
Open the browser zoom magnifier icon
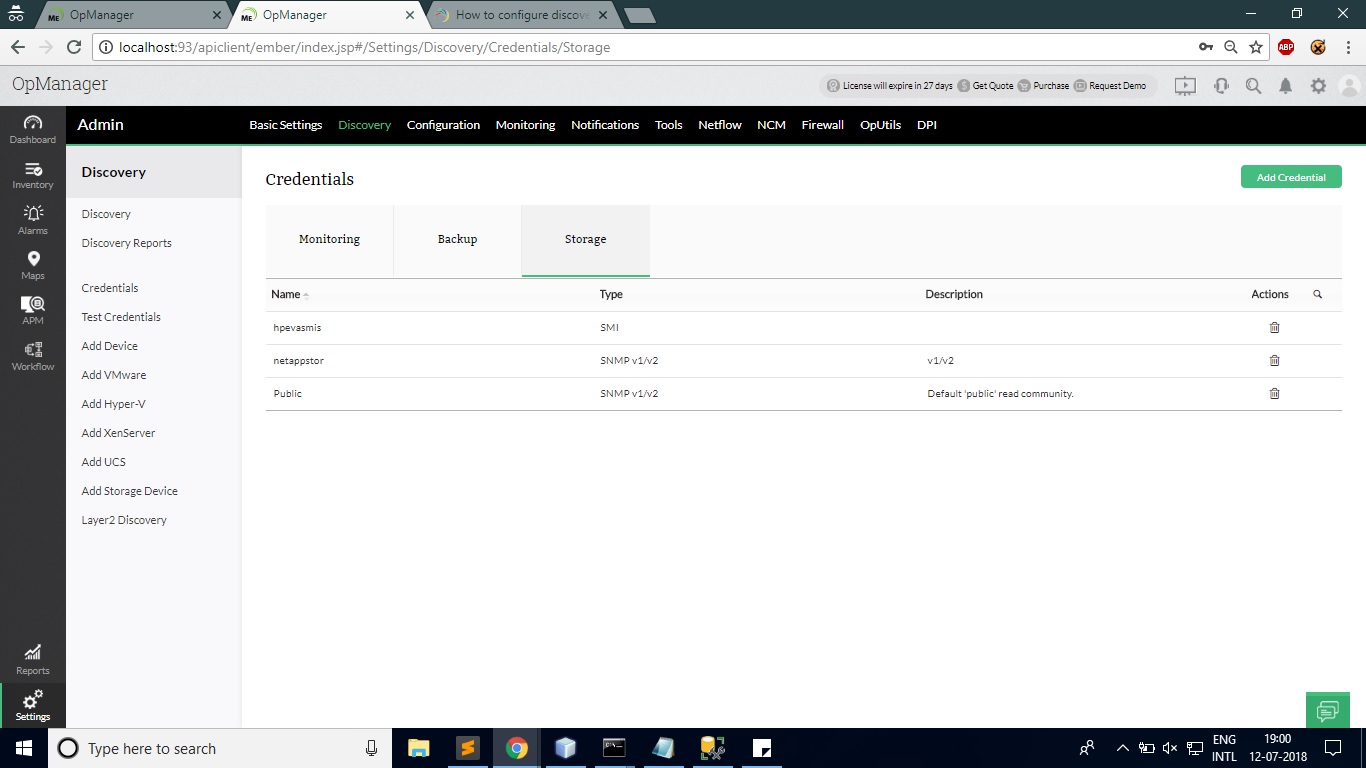pos(1231,47)
